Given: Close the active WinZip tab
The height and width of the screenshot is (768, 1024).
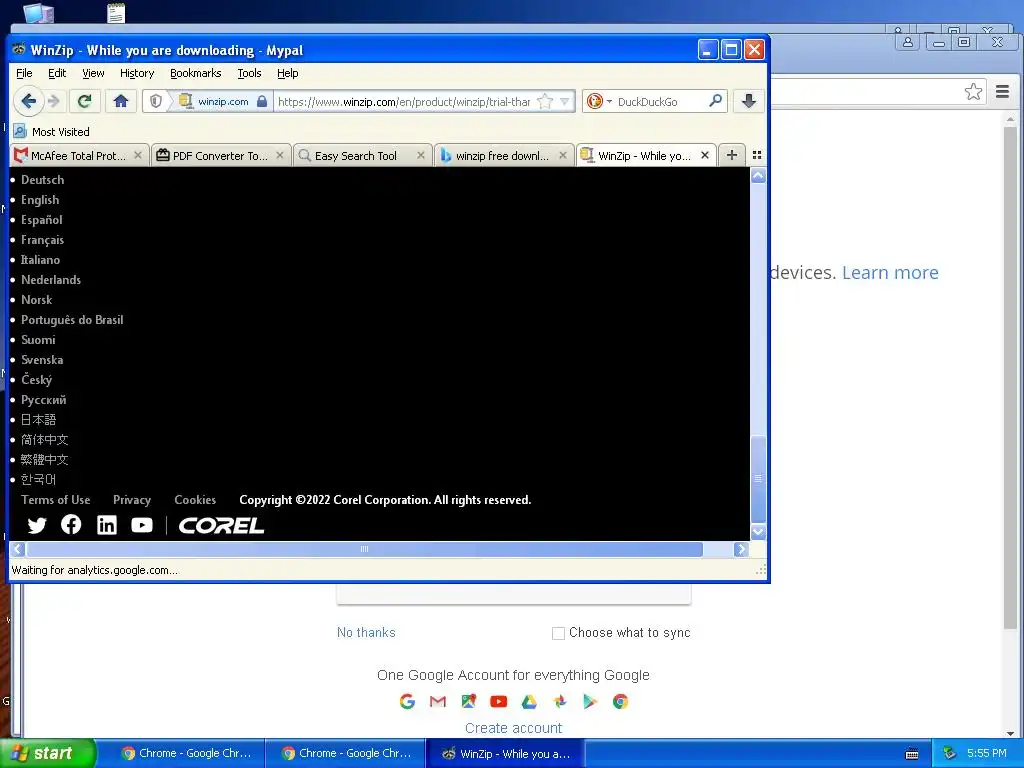Looking at the screenshot, I should click(705, 155).
